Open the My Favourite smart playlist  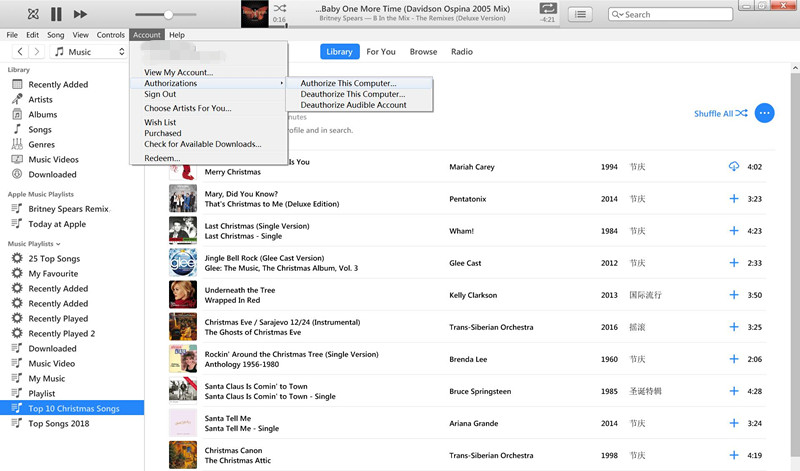[53, 274]
